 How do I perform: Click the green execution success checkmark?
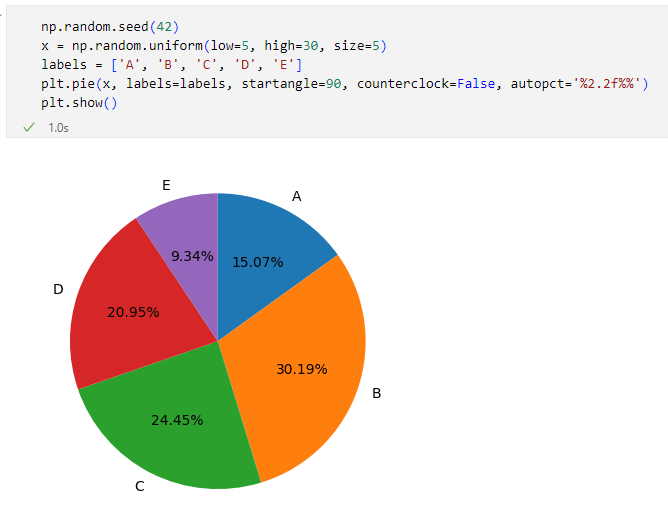tap(29, 127)
